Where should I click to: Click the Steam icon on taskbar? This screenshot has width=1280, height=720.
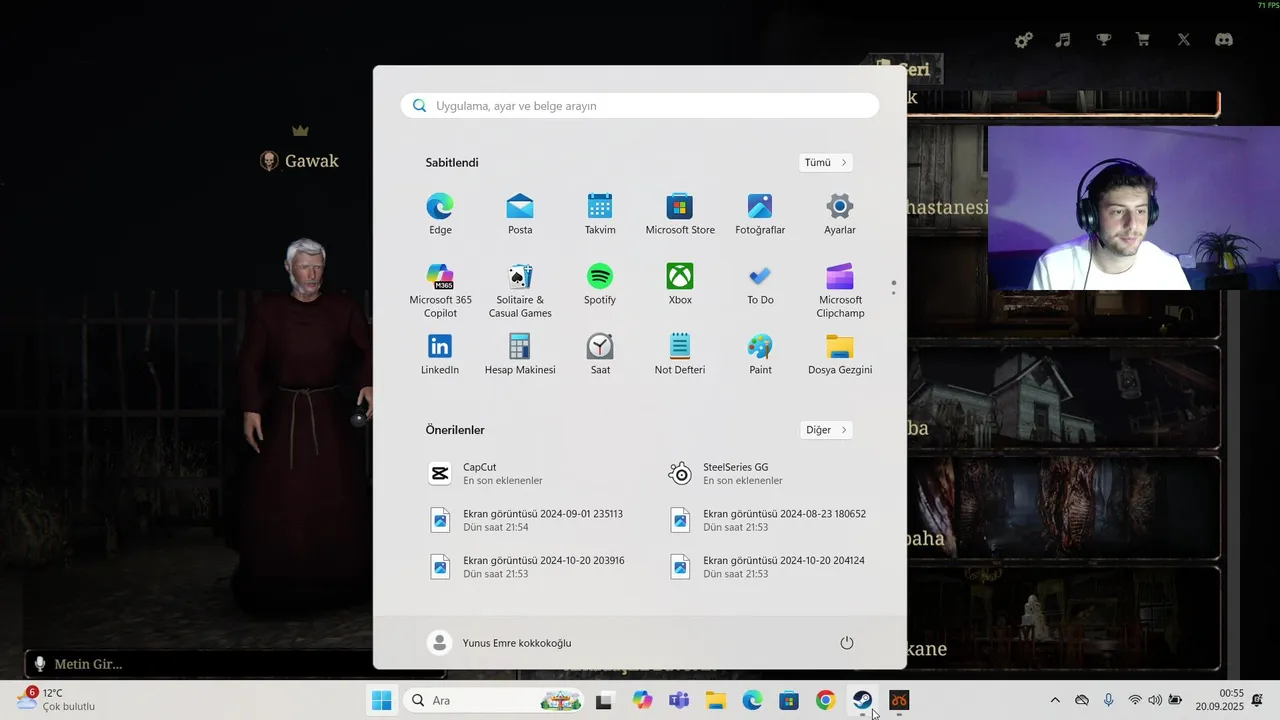point(862,700)
